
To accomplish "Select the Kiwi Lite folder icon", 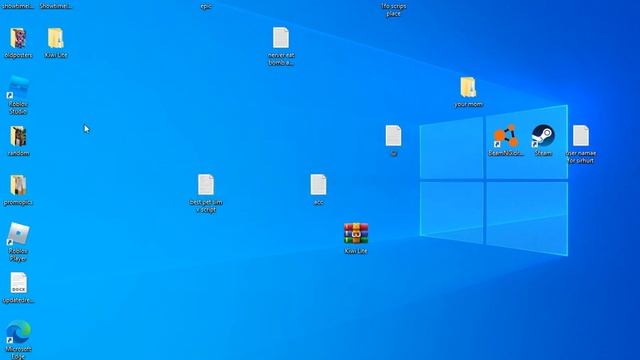I will [56, 38].
